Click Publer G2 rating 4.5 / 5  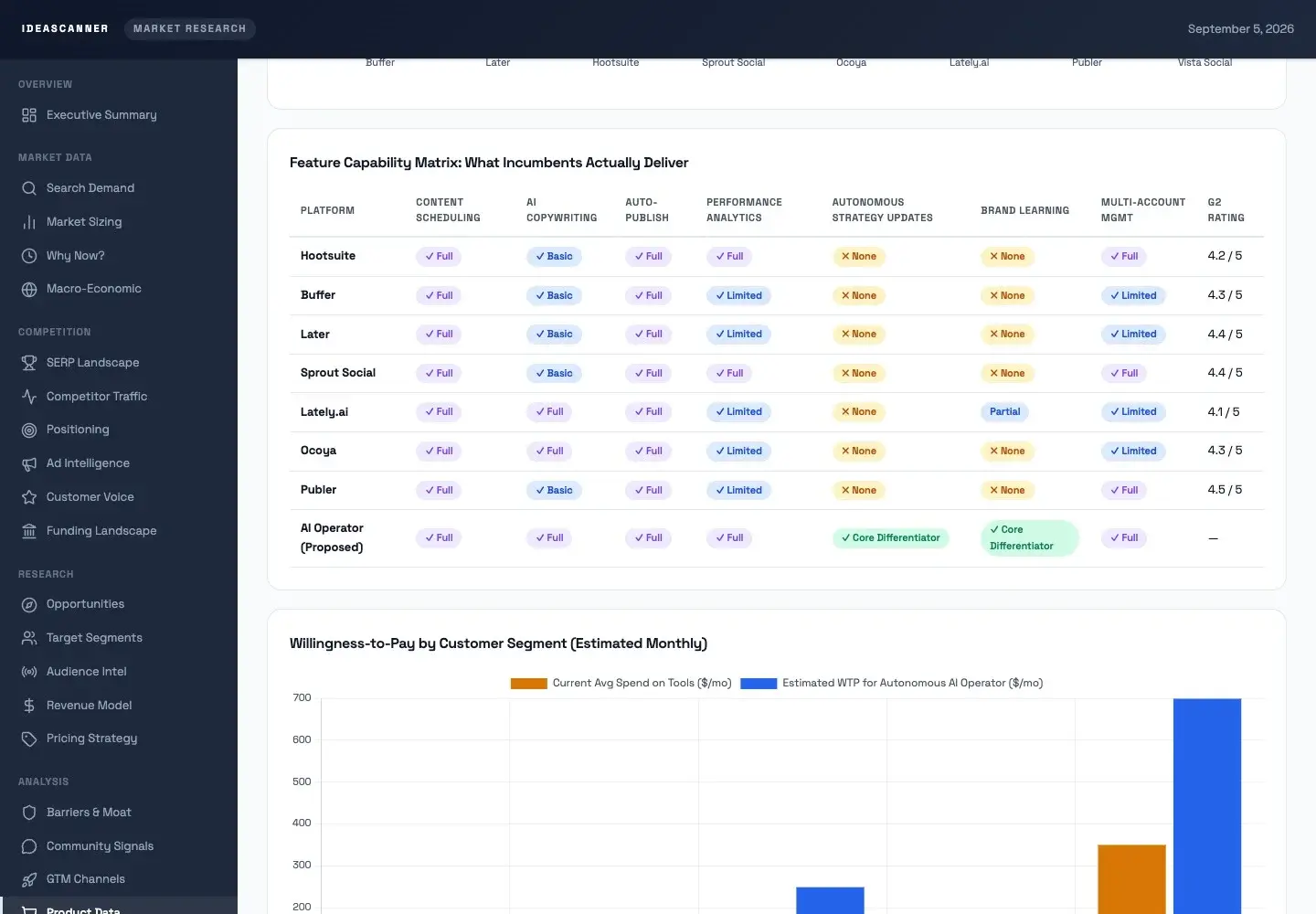click(1225, 490)
